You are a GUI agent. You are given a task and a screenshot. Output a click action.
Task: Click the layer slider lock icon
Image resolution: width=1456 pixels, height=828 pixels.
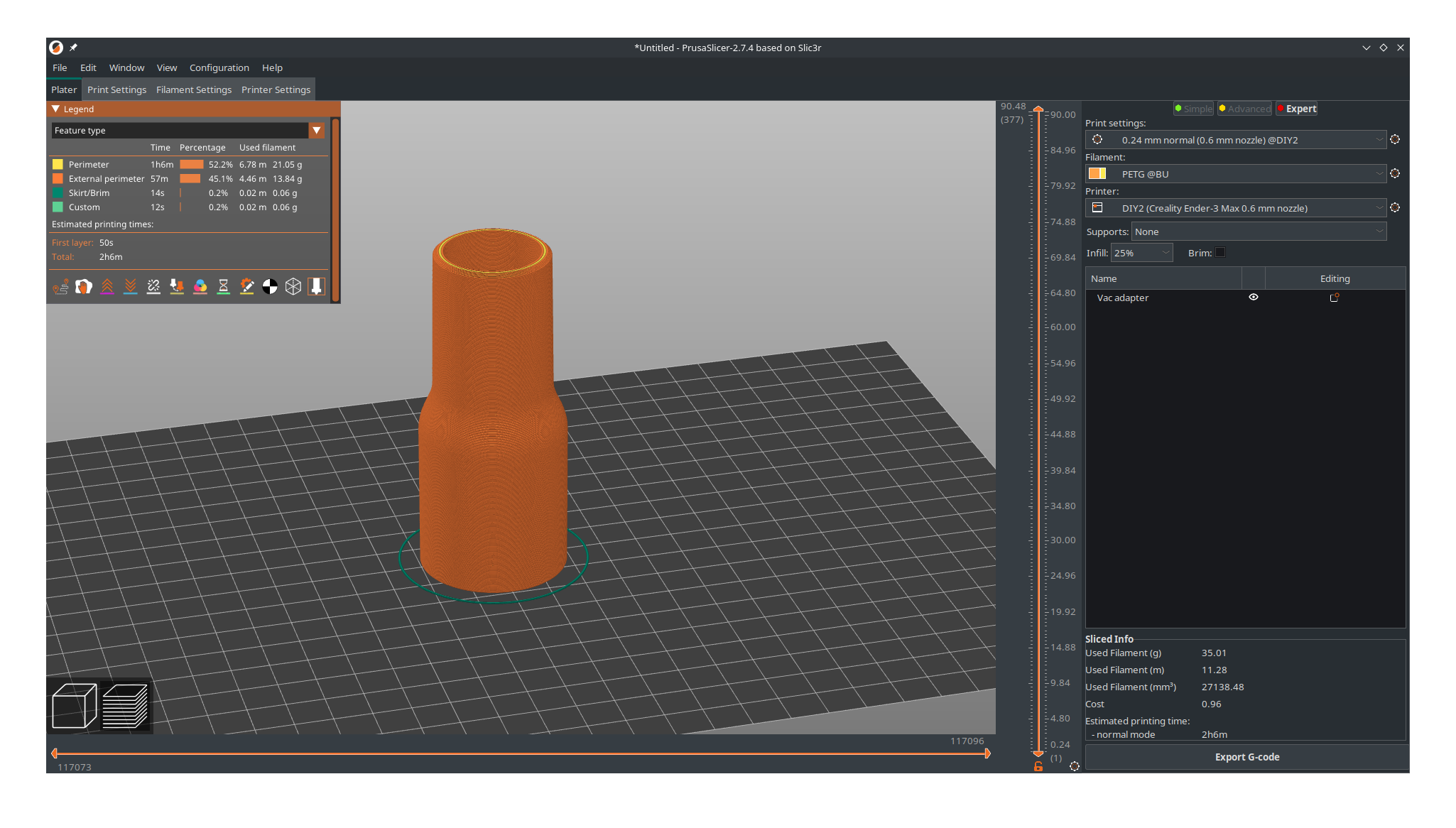[x=1038, y=766]
